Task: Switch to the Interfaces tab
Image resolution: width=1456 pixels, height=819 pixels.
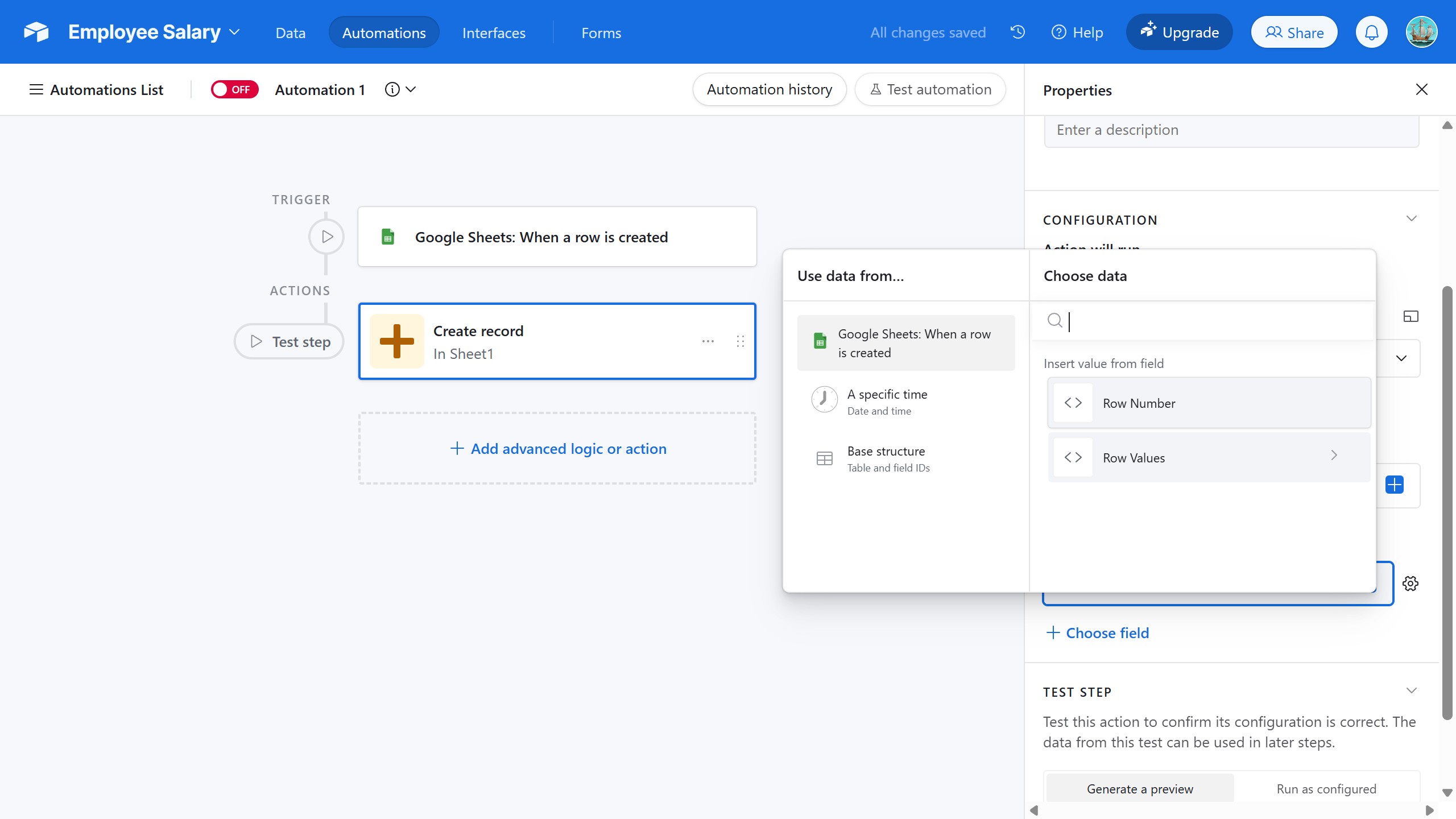Action: click(x=494, y=32)
